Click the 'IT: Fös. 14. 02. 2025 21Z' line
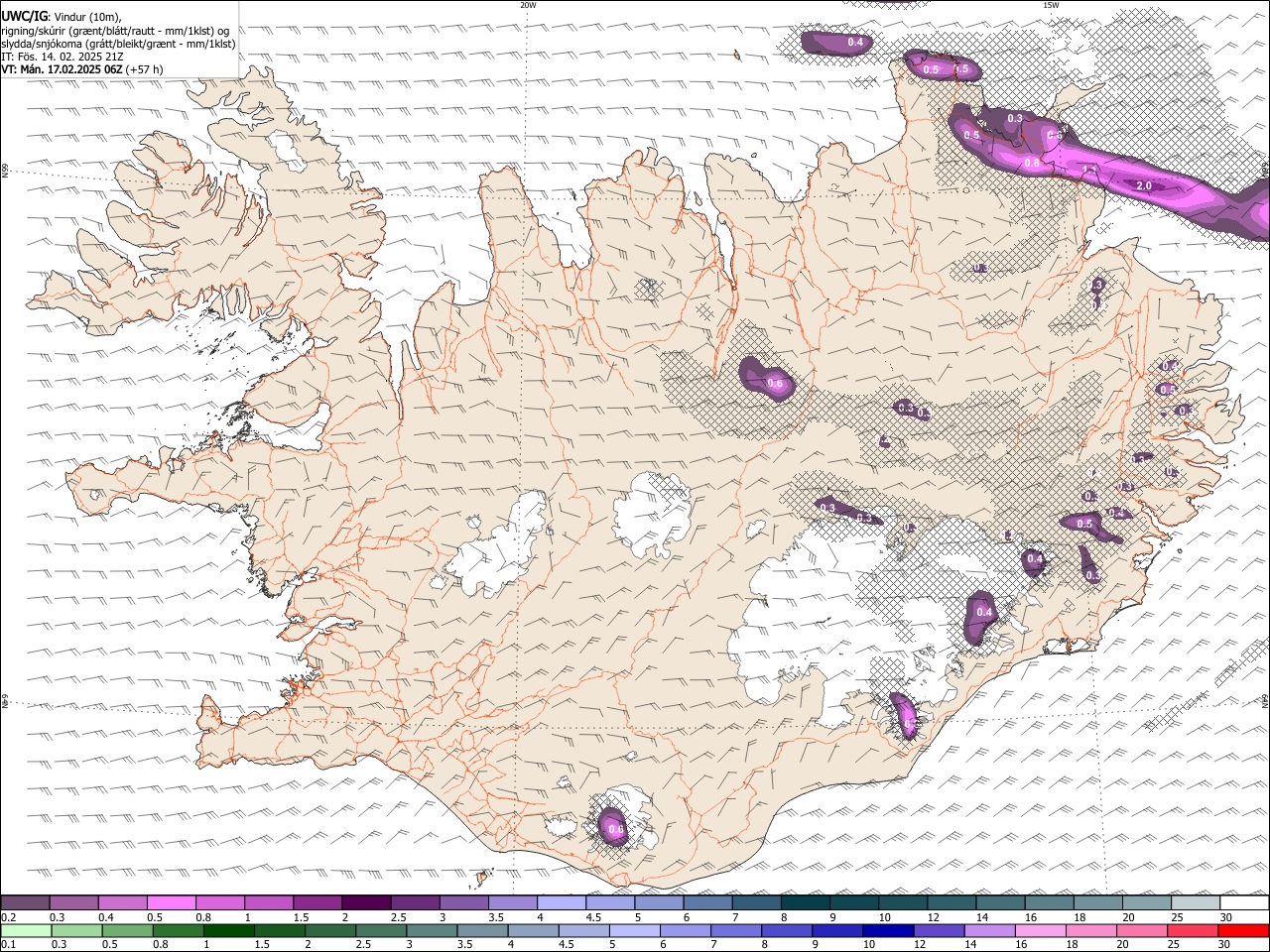The image size is (1270, 952). 63,57
